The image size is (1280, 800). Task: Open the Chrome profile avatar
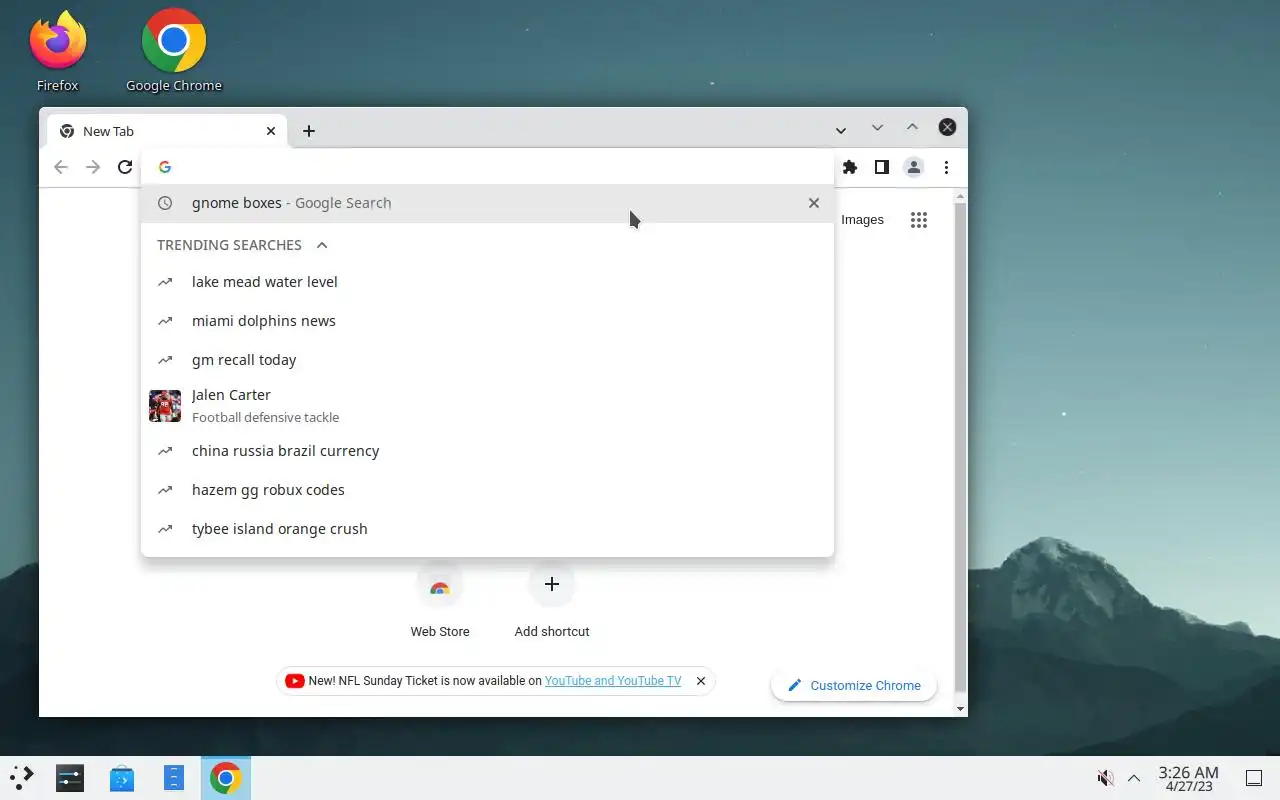913,167
